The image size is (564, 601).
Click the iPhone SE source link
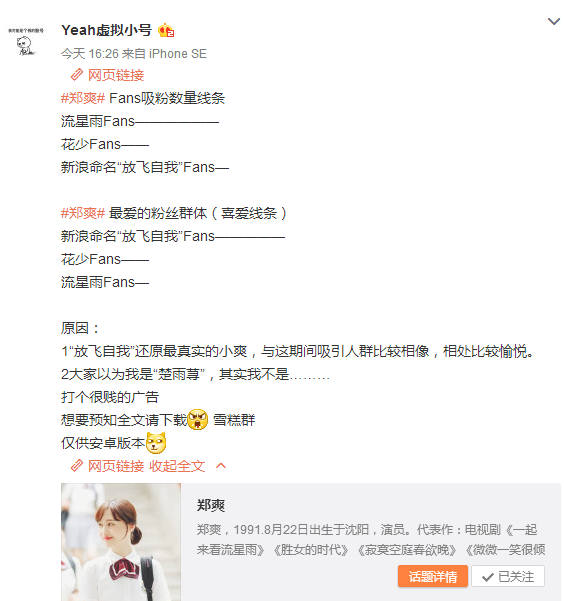[178, 54]
